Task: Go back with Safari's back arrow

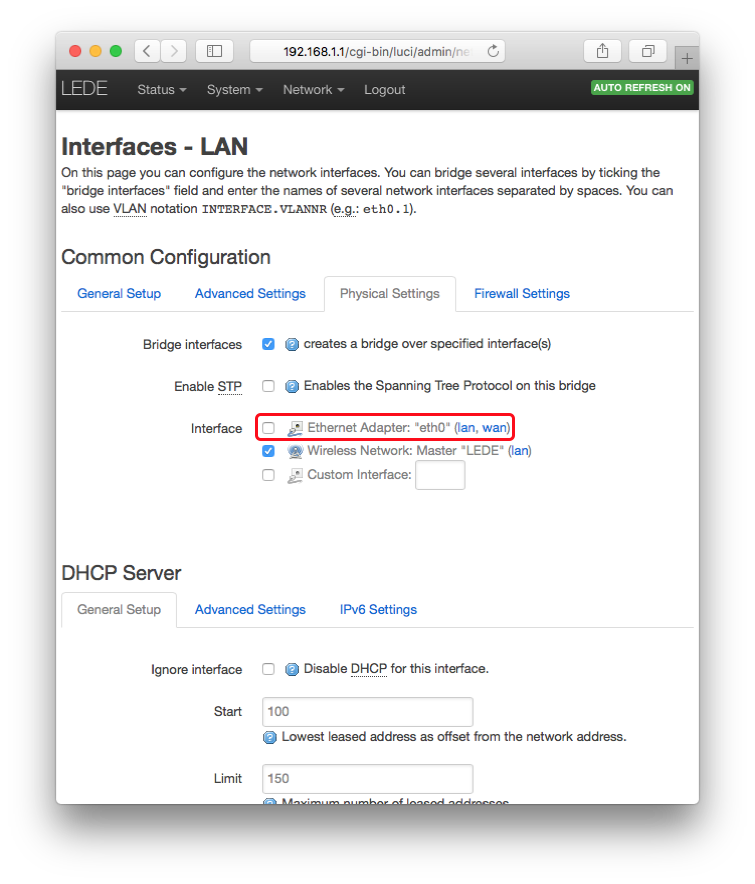Action: (x=147, y=51)
